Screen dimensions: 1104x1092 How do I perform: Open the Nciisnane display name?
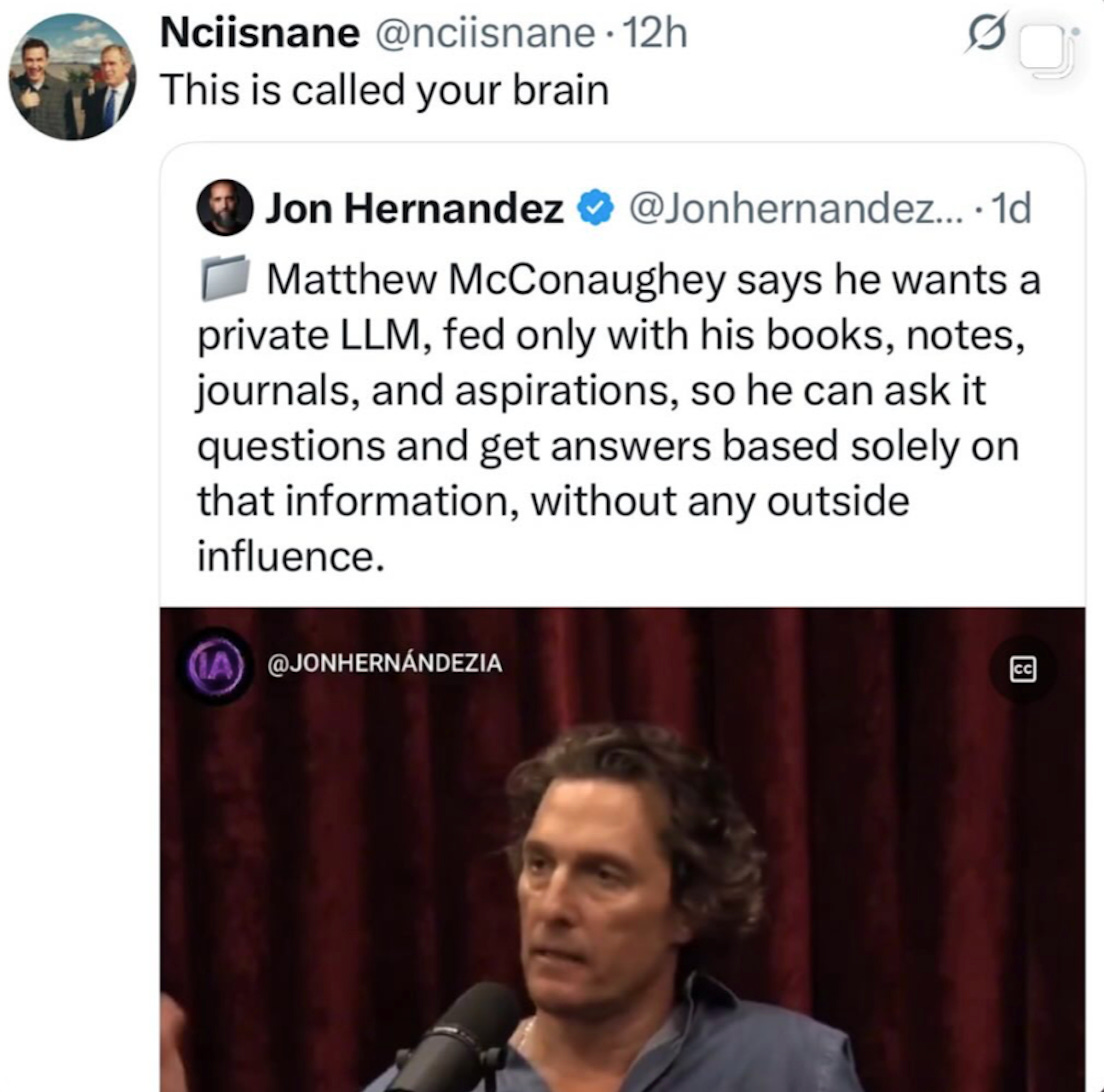tap(260, 32)
